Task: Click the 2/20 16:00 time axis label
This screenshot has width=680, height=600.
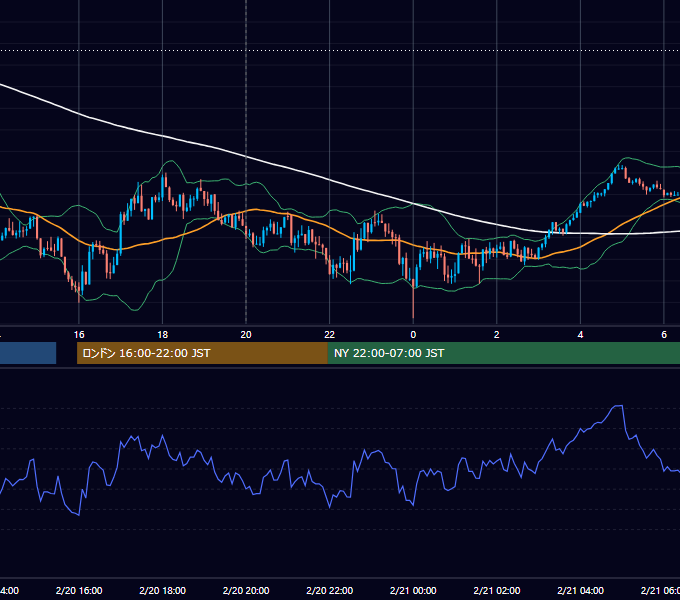Action: [79, 590]
